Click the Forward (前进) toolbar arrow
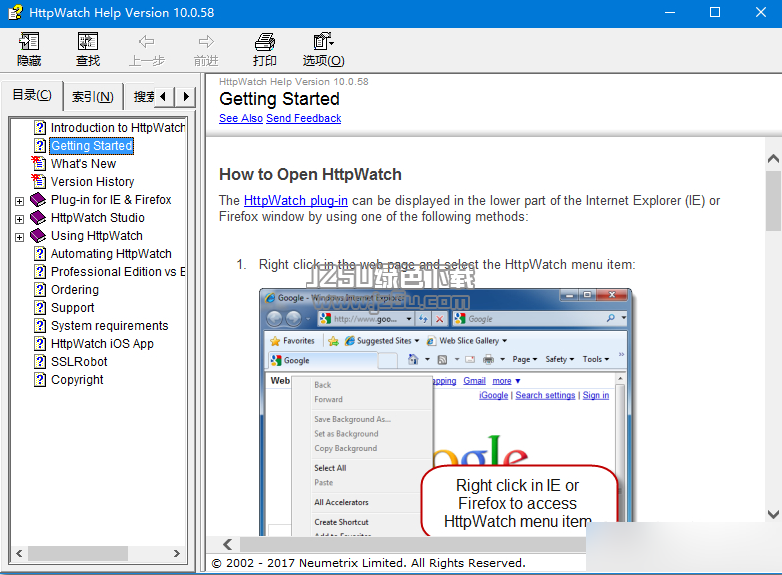The height and width of the screenshot is (575, 782). 206,41
